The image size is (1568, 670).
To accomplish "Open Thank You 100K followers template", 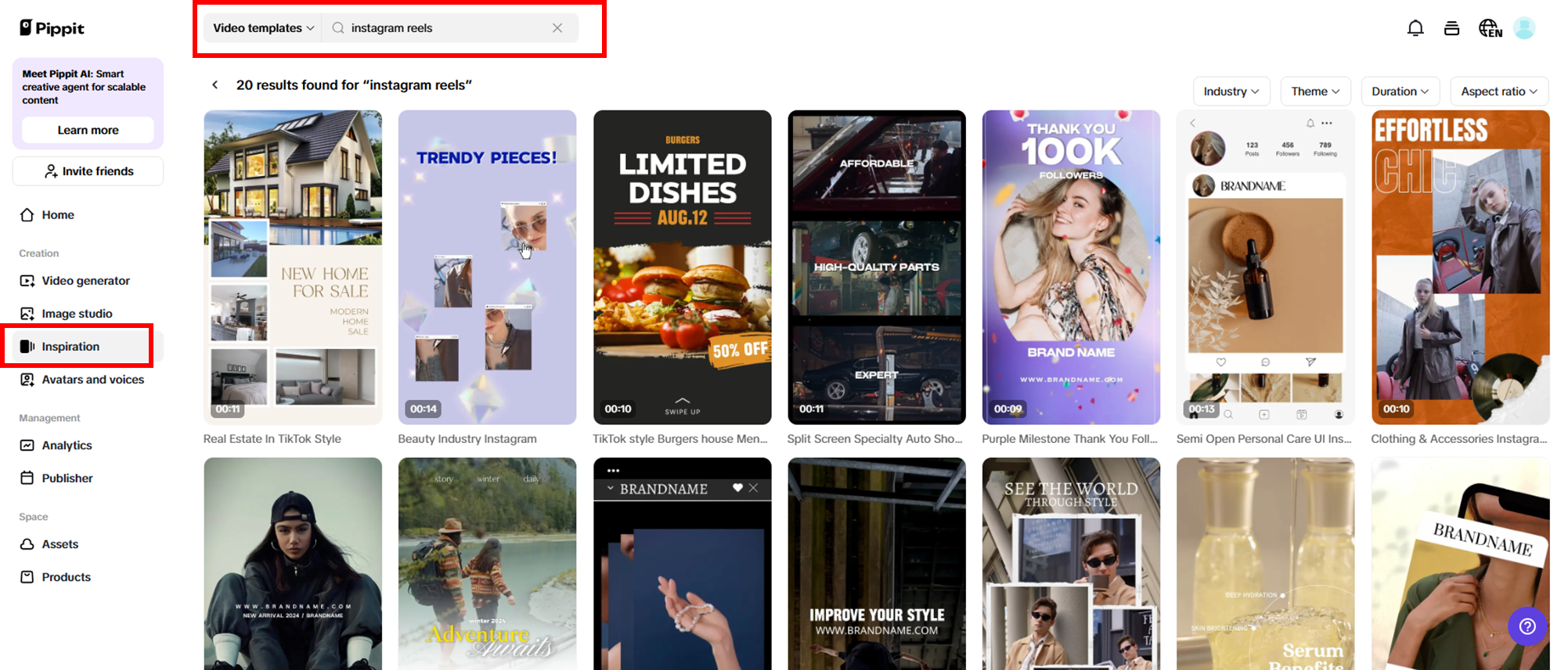I will (1071, 267).
